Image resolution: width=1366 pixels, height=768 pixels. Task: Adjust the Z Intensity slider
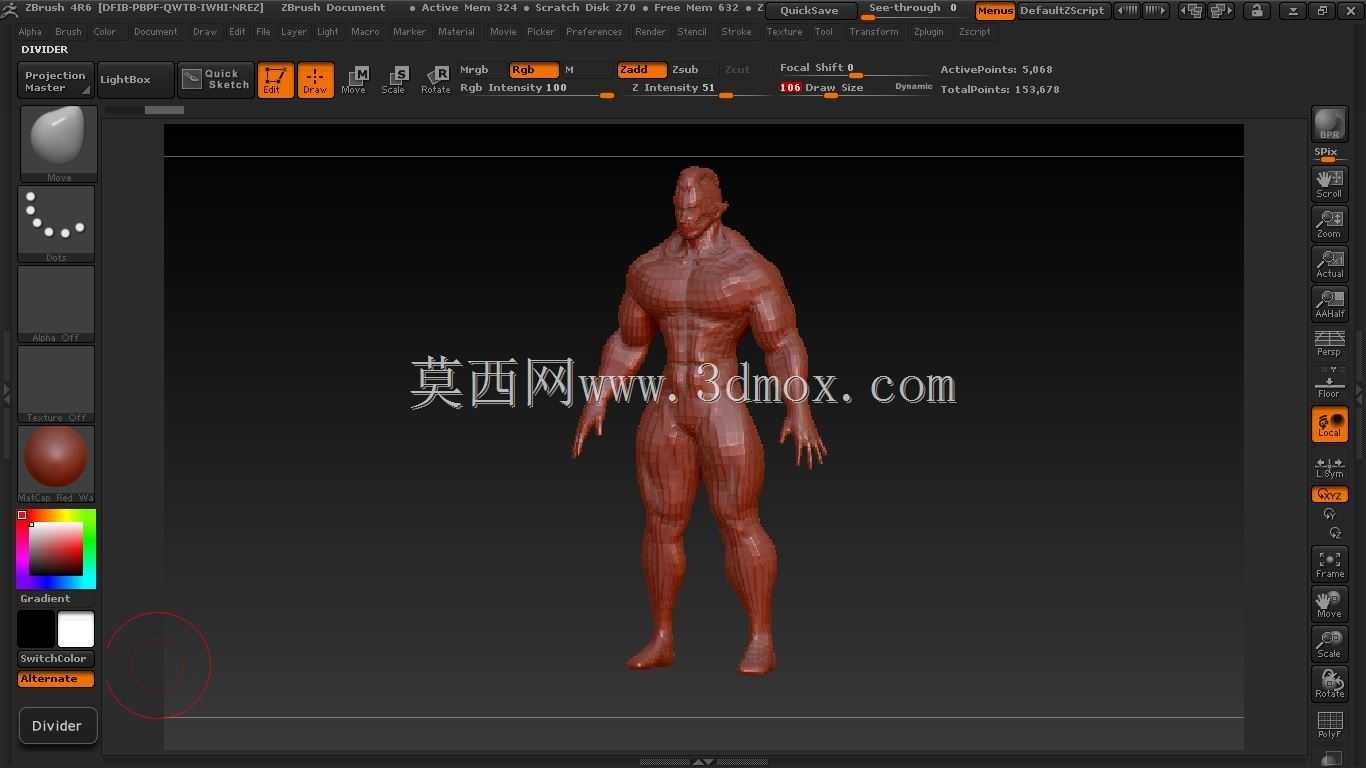pyautogui.click(x=696, y=89)
